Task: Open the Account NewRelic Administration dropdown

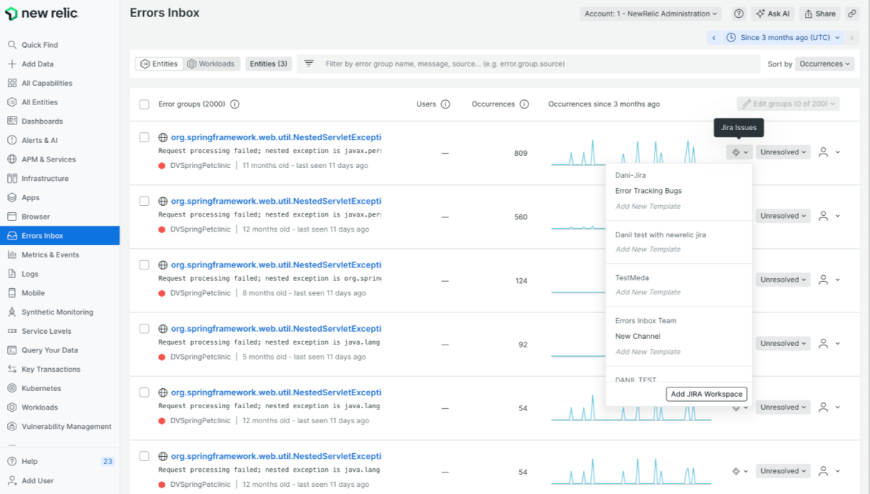Action: click(x=650, y=14)
